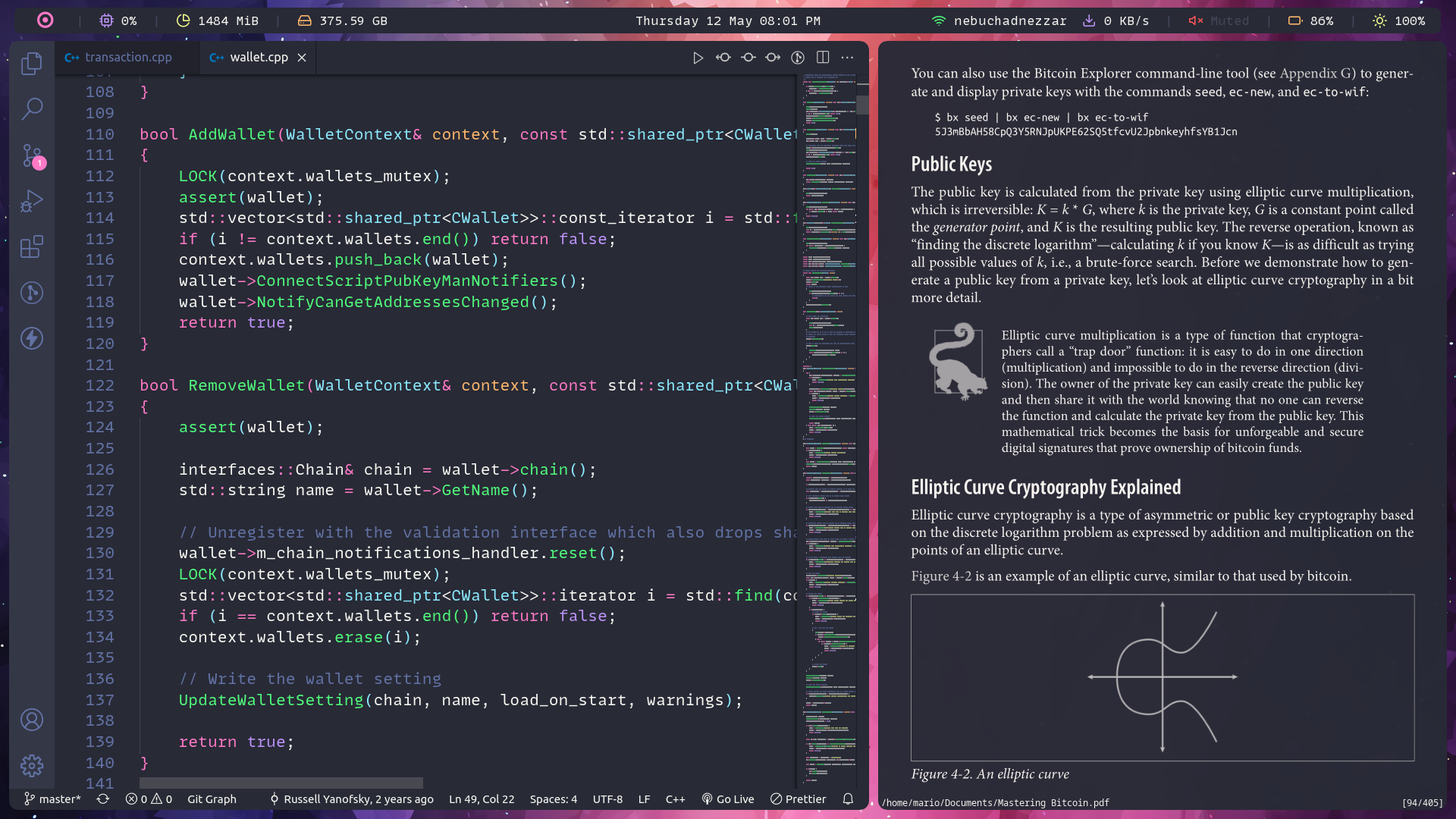Change language mode via C++ in status bar
Image resolution: width=1456 pixels, height=819 pixels.
pos(675,799)
